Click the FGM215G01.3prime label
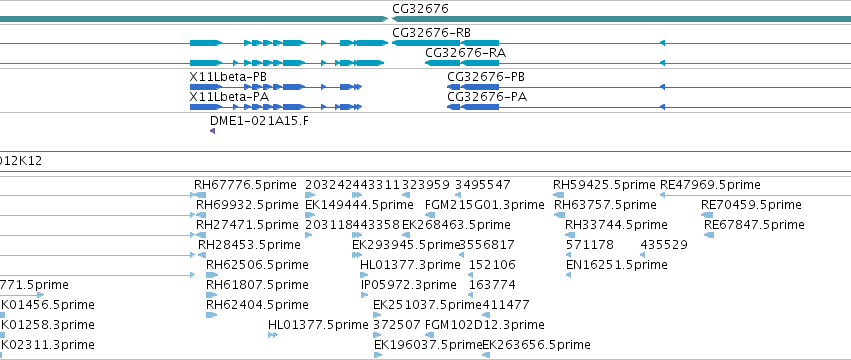 tap(485, 205)
